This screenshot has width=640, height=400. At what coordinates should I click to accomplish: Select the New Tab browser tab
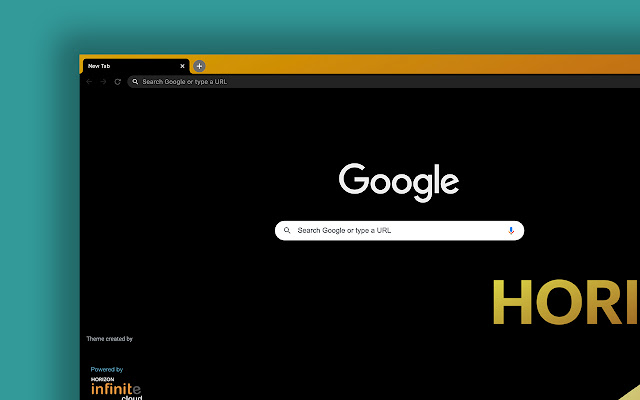click(136, 66)
